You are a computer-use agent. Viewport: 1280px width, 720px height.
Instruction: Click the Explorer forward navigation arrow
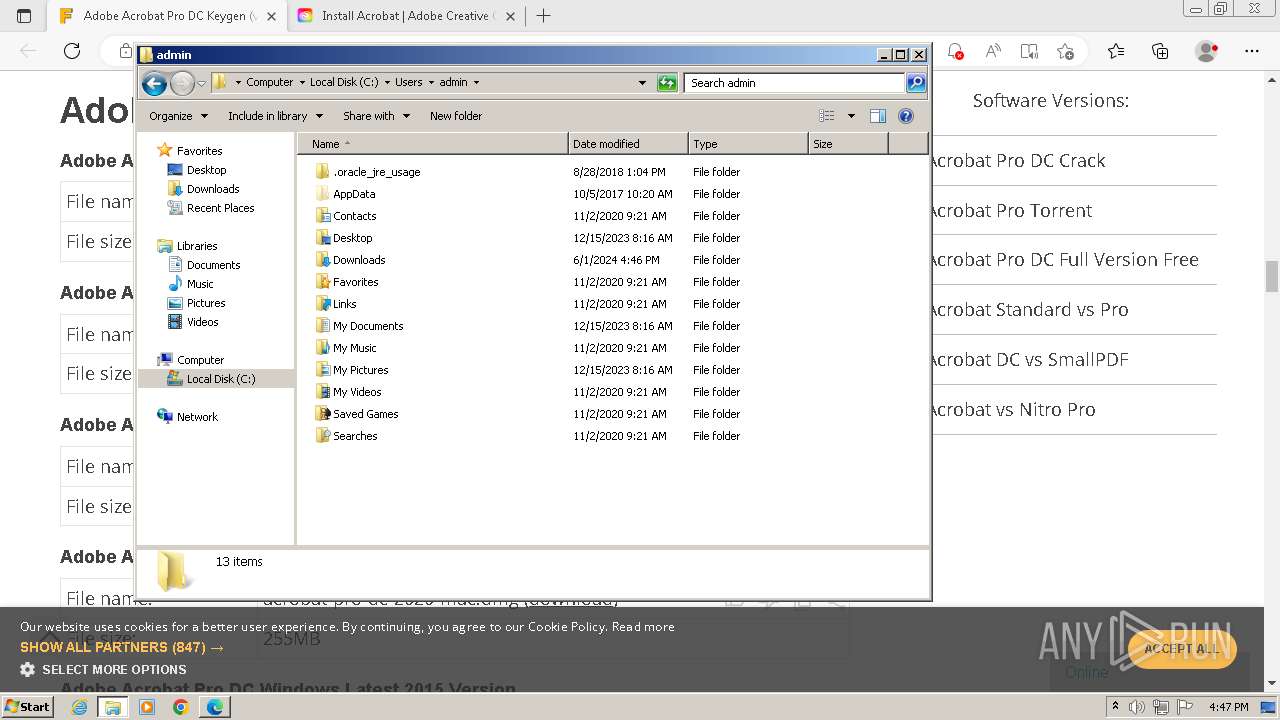pyautogui.click(x=182, y=83)
